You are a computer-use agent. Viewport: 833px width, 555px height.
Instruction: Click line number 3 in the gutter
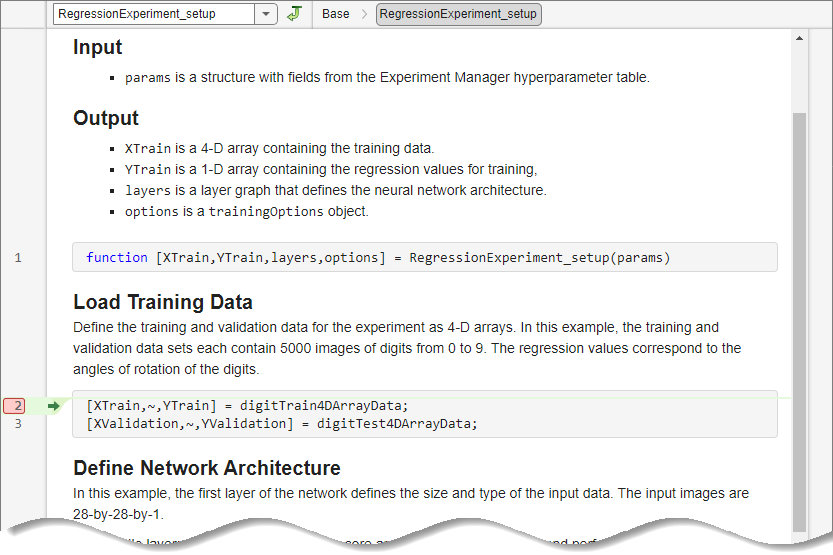click(x=18, y=424)
